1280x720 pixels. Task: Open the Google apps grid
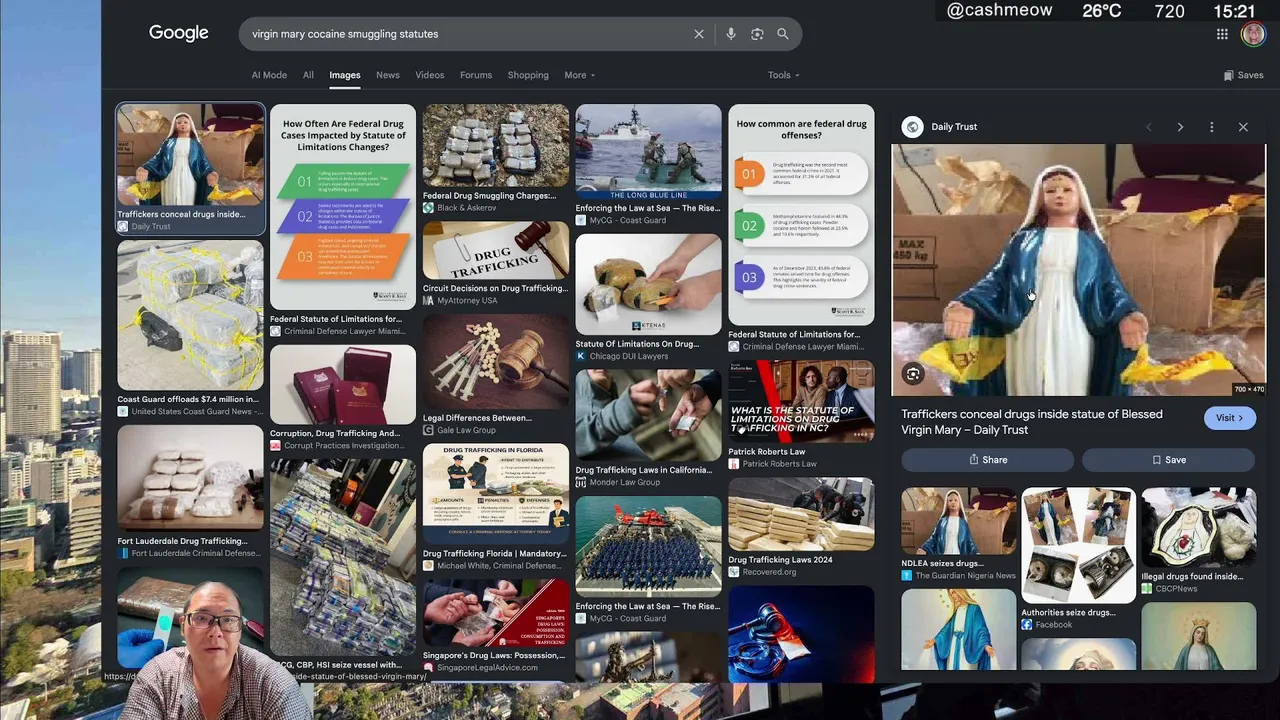point(1222,34)
